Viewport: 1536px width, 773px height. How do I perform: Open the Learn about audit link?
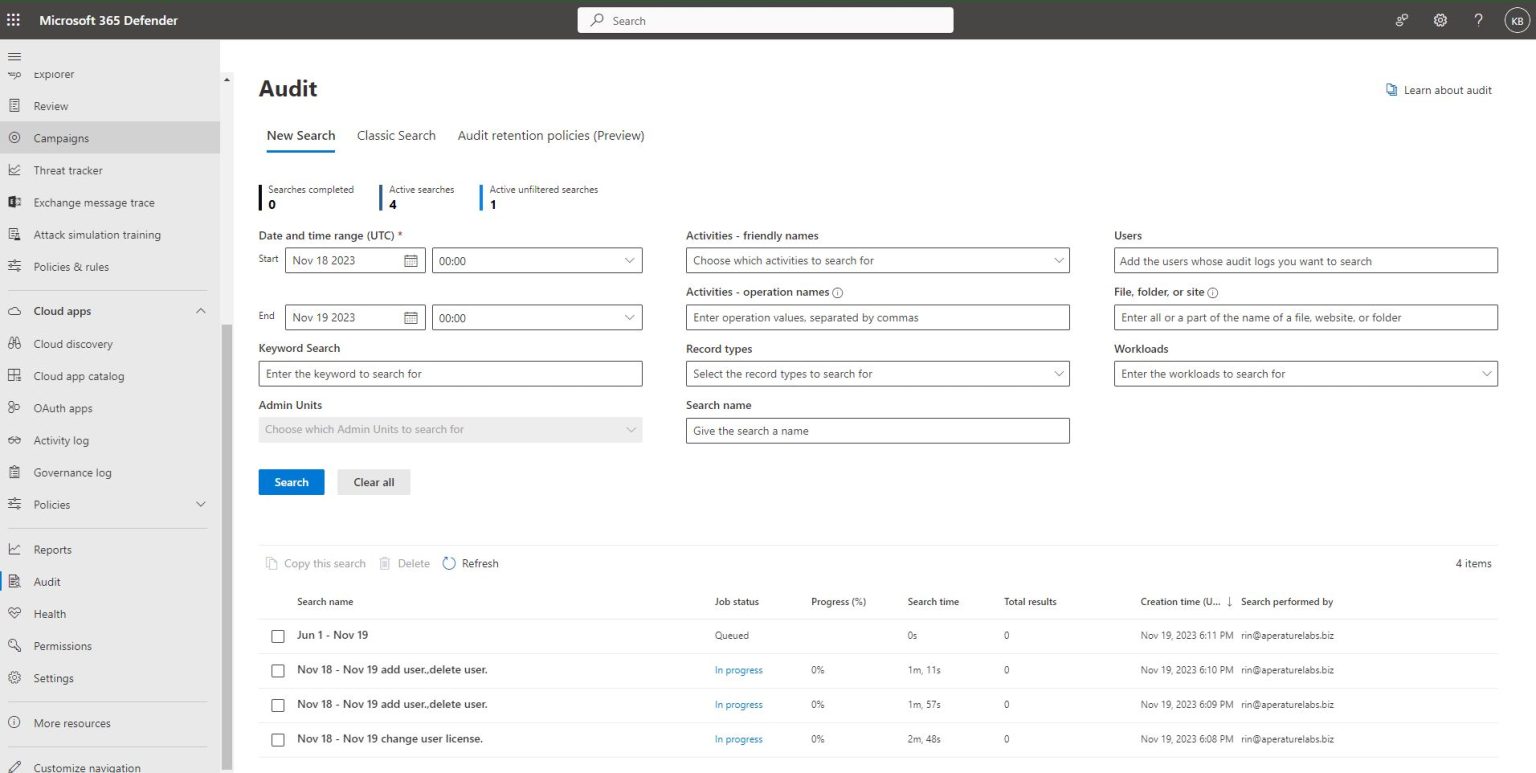[x=1439, y=90]
